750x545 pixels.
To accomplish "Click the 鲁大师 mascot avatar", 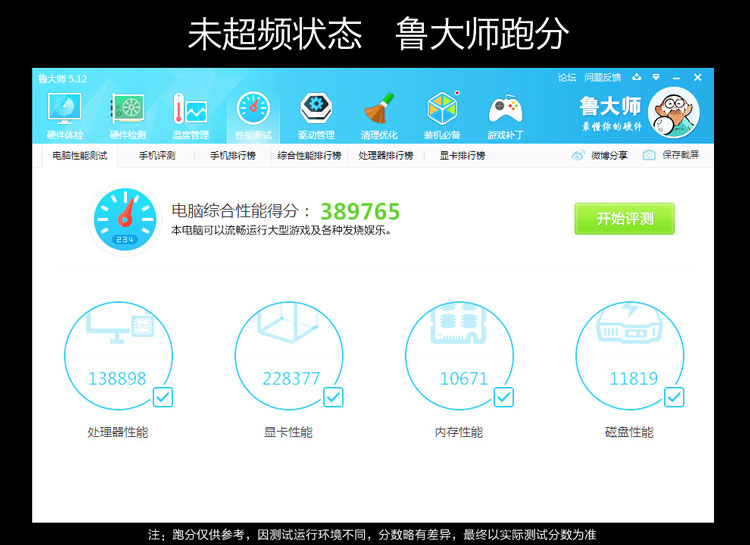I will coord(674,113).
